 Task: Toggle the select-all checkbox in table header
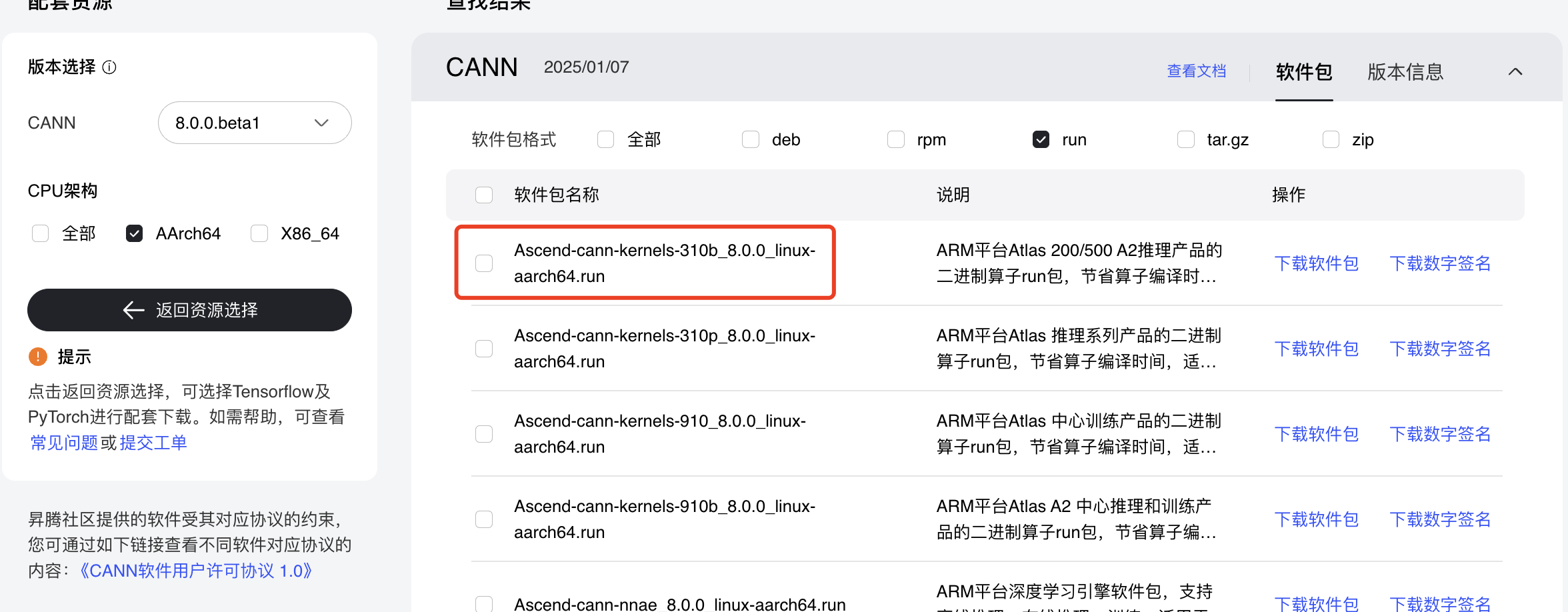(484, 195)
